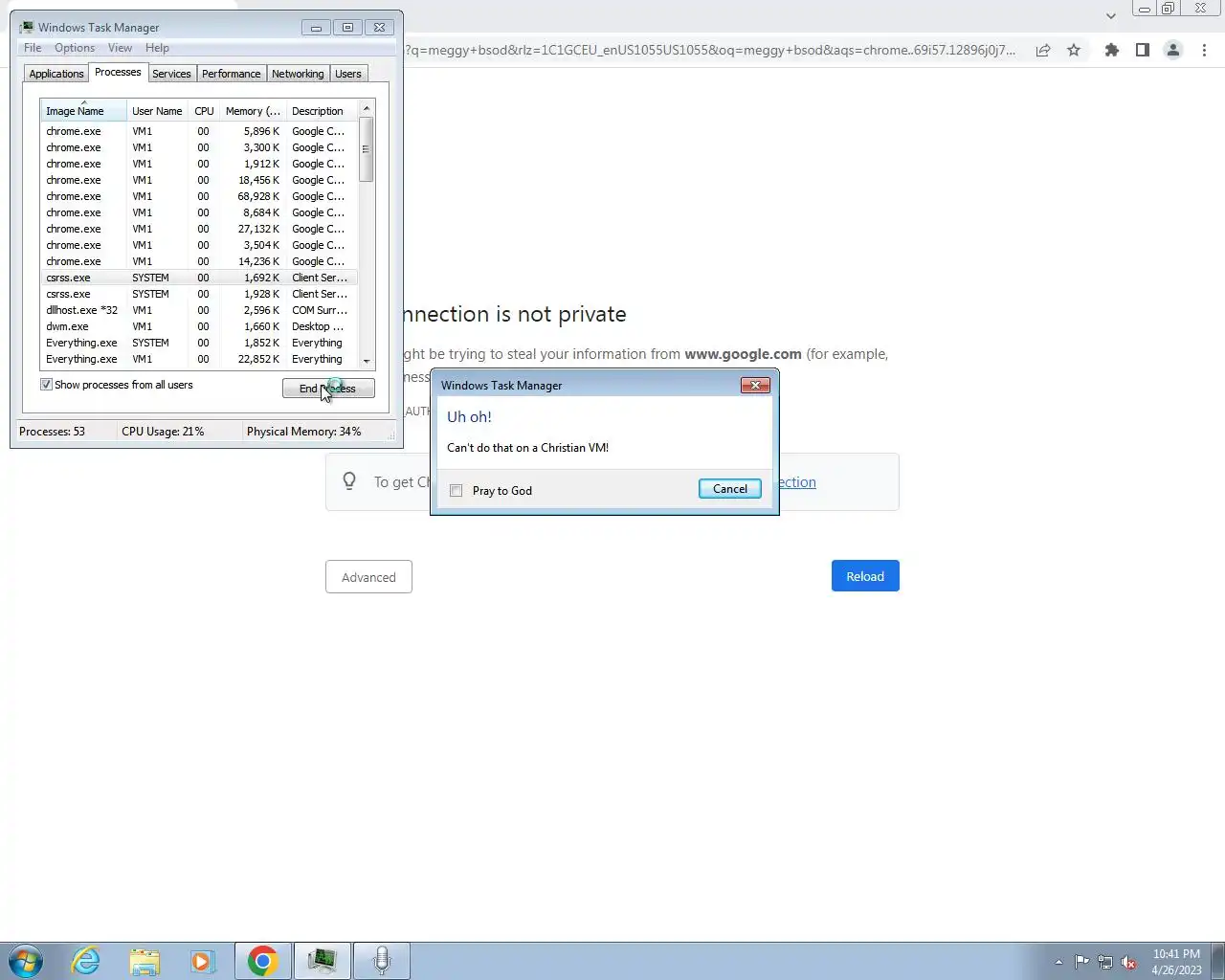
Task: Select chrome.exe using 68,928 K
Action: point(199,196)
